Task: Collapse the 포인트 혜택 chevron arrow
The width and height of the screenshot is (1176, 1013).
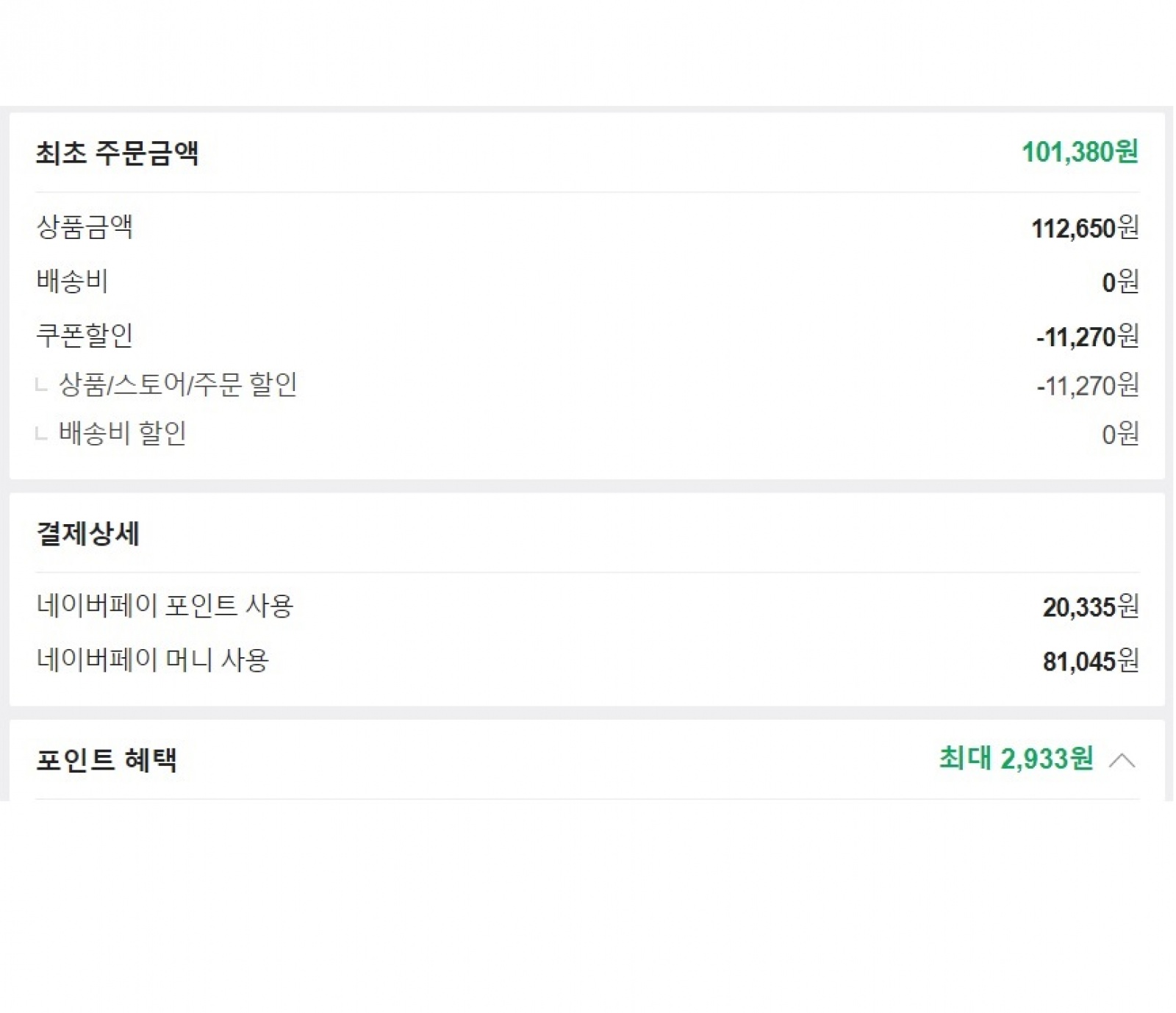Action: click(1122, 760)
